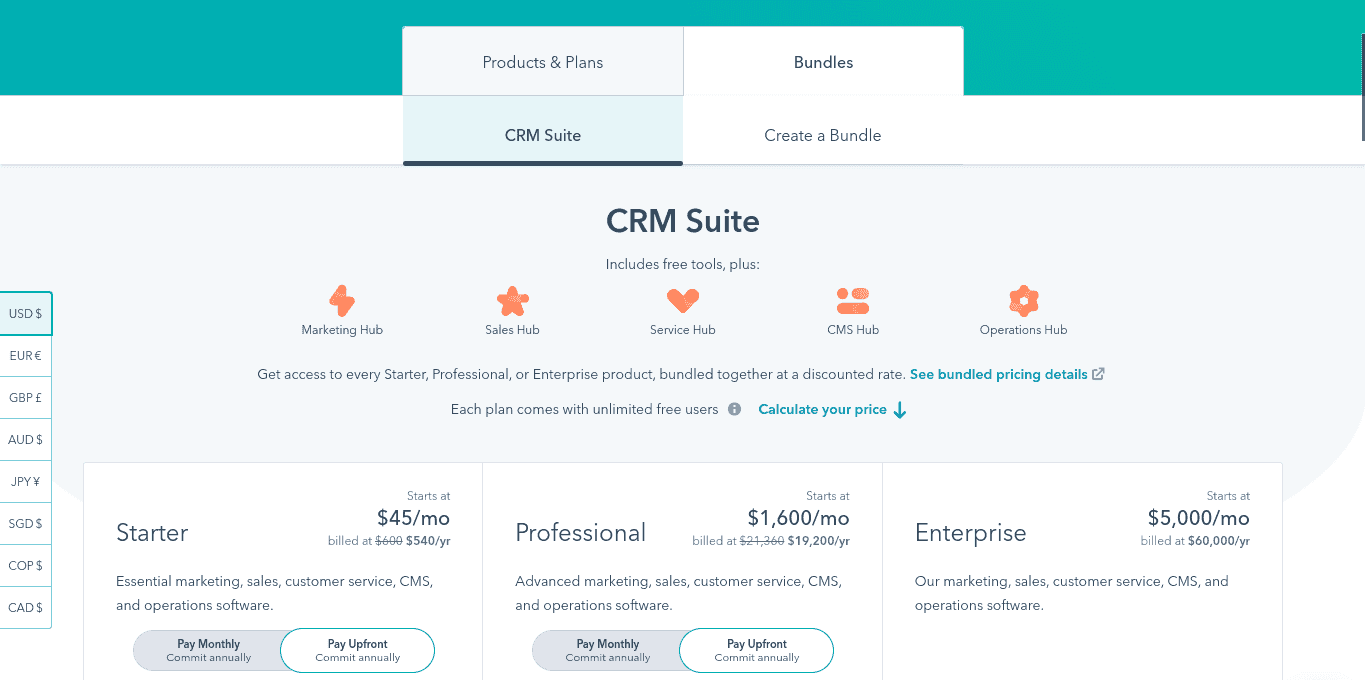The height and width of the screenshot is (680, 1365).
Task: Choose Pay Upfront for the Professional plan
Action: tap(757, 650)
